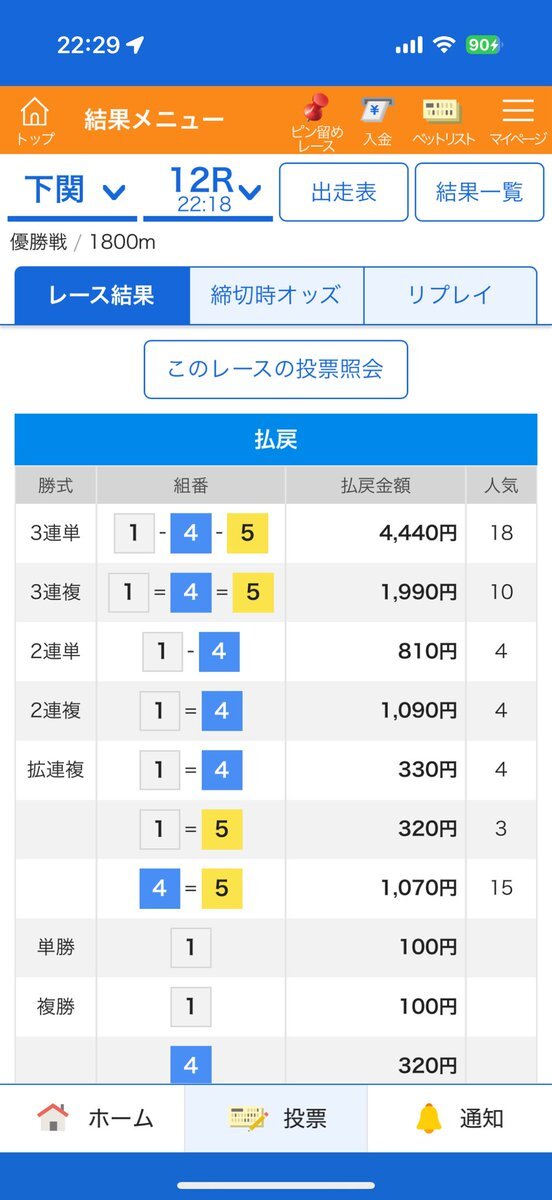The height and width of the screenshot is (1200, 552).
Task: Expand the 下関 venue dropdown
Action: 72,191
